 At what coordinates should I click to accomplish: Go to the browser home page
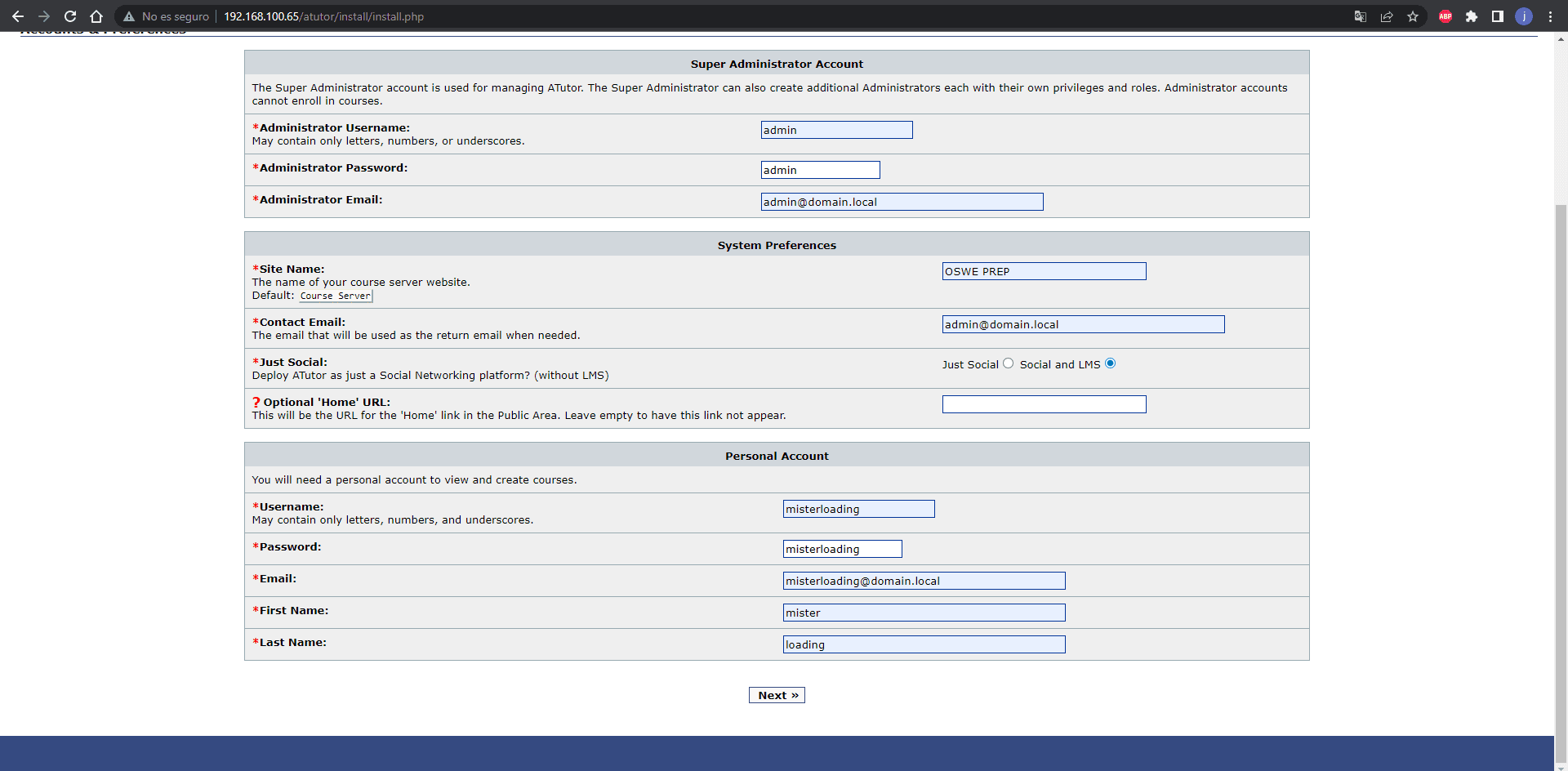96,16
